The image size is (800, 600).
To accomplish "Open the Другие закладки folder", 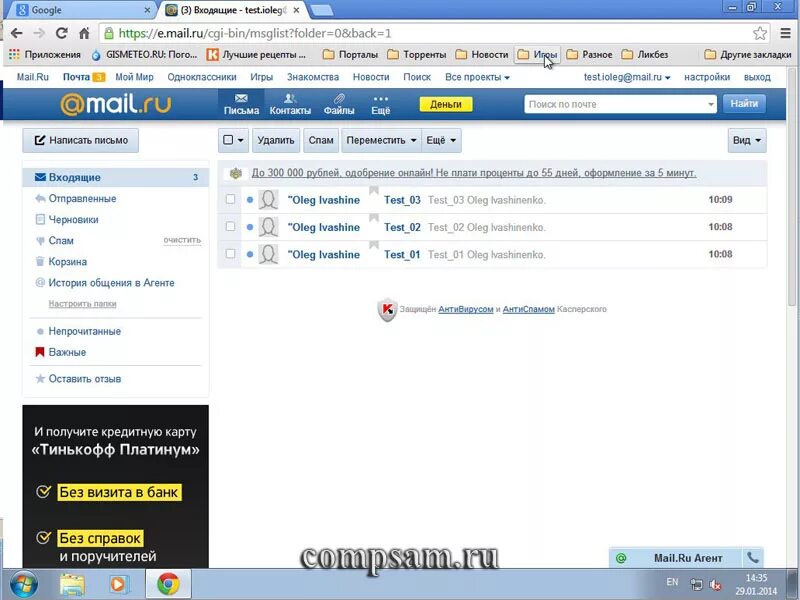I will click(747, 55).
